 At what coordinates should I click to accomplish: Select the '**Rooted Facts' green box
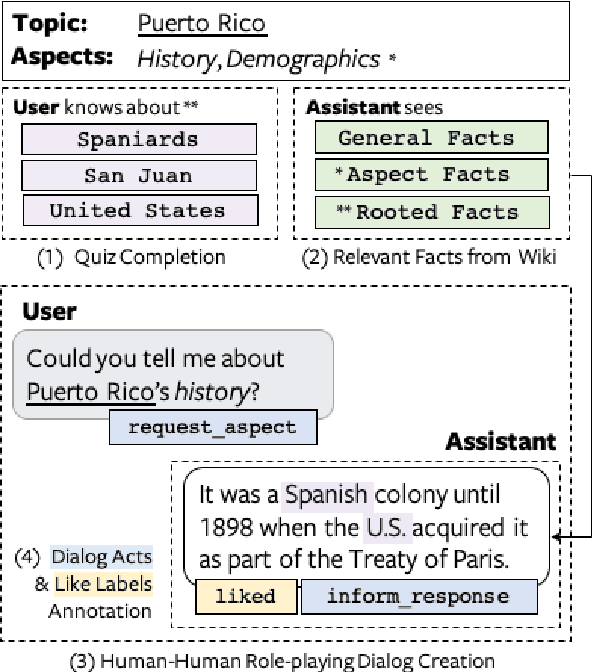(x=432, y=213)
